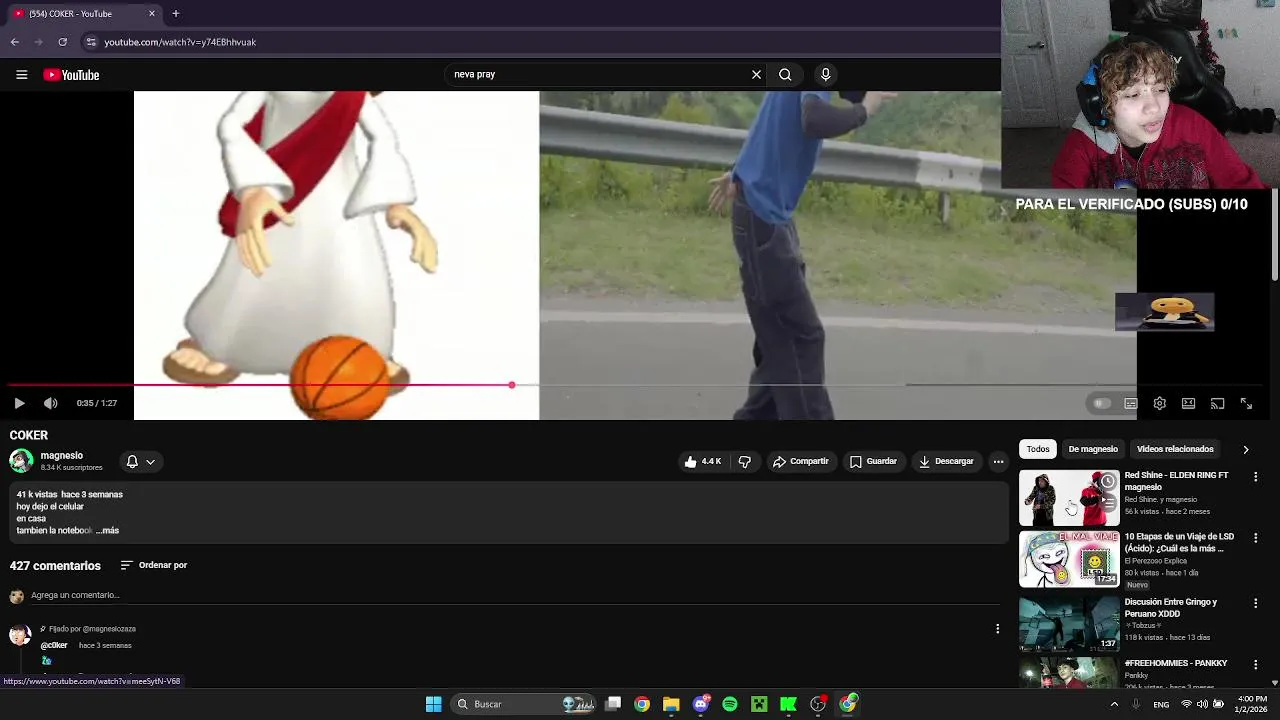The width and height of the screenshot is (1280, 720).
Task: Click Descargar to download the video
Action: tap(946, 461)
